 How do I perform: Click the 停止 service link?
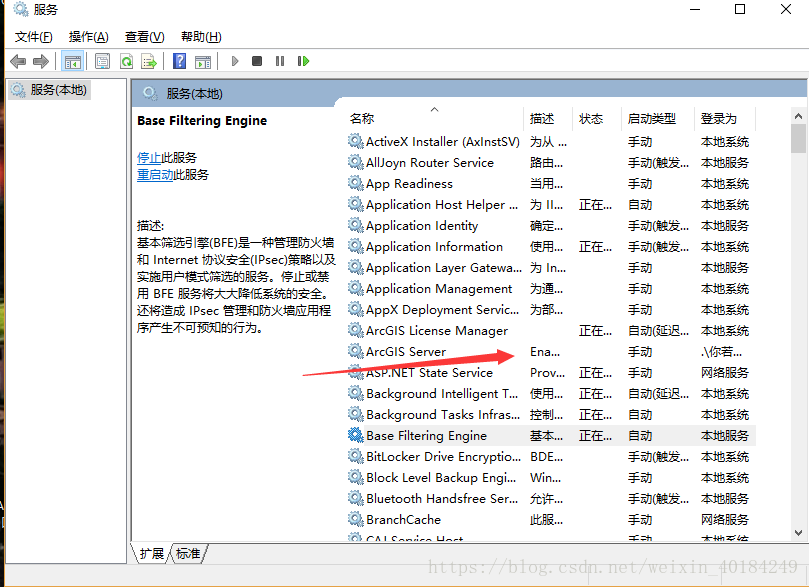click(x=149, y=157)
